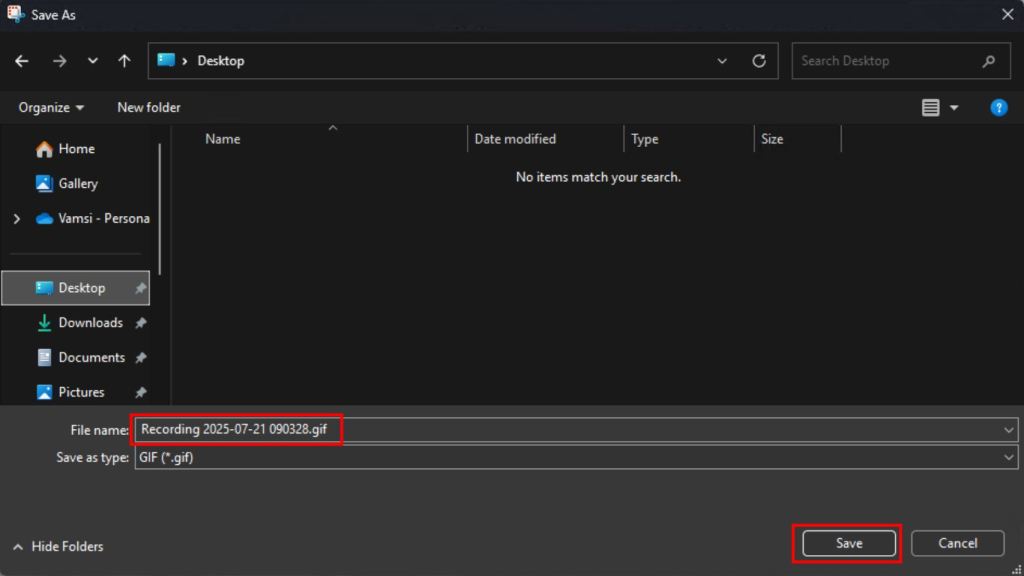The width and height of the screenshot is (1024, 576).
Task: Click the pin icon beside Downloads
Action: [140, 323]
